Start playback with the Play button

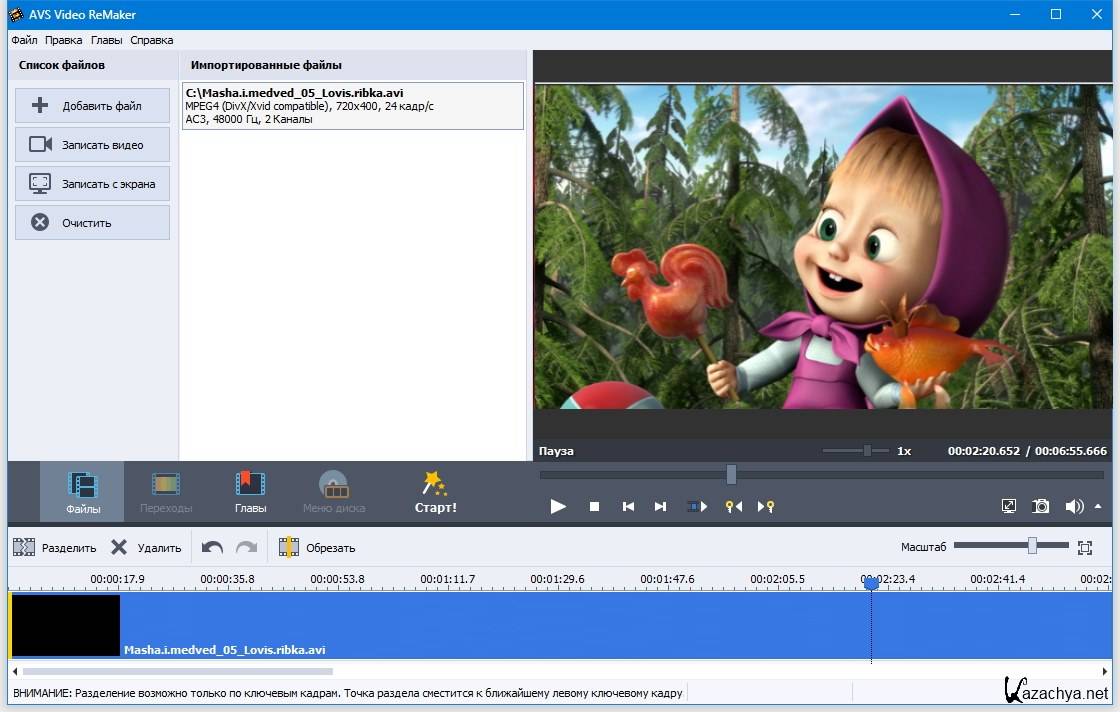[558, 507]
